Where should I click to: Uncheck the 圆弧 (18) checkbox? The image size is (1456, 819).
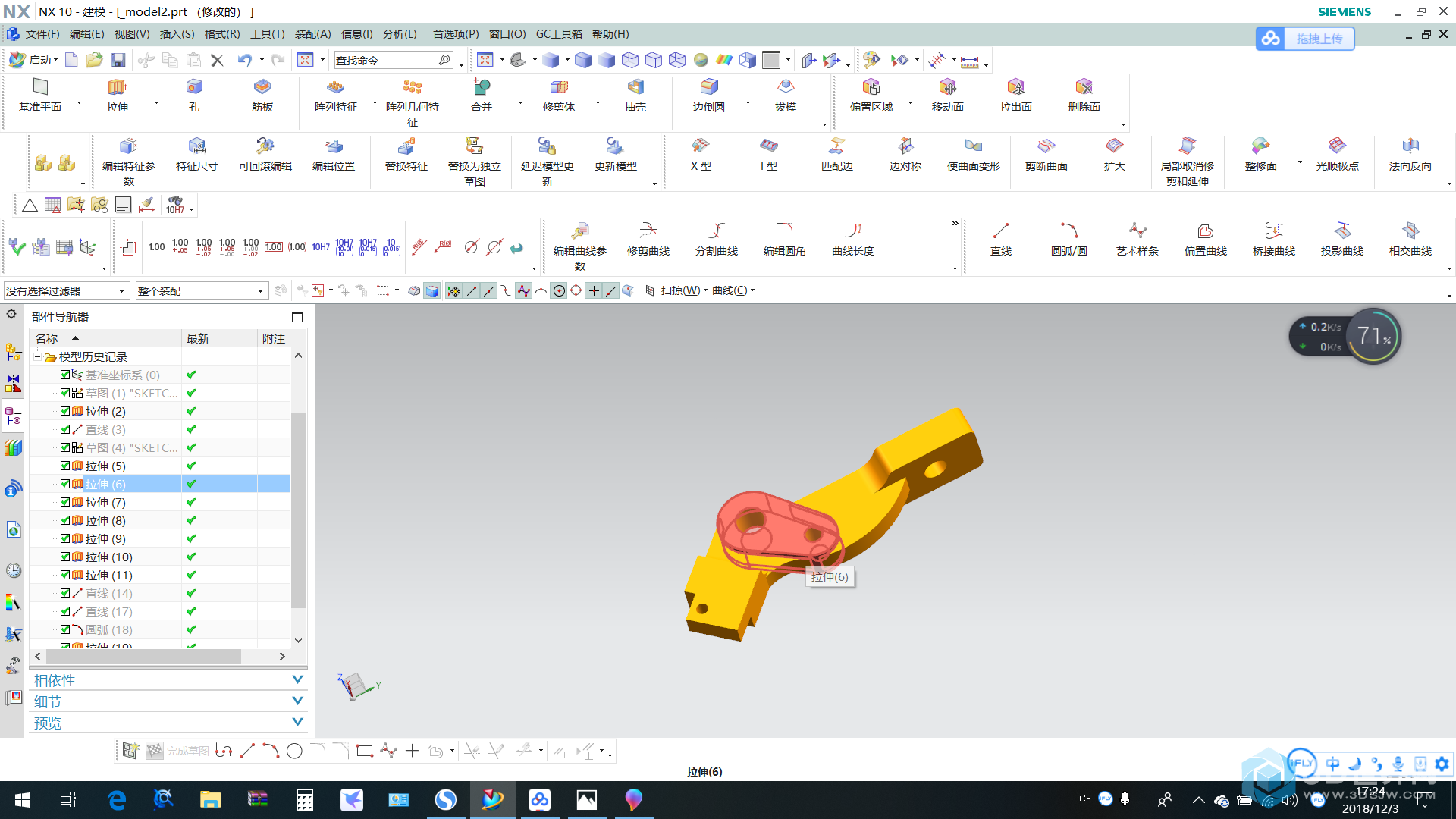coord(65,629)
